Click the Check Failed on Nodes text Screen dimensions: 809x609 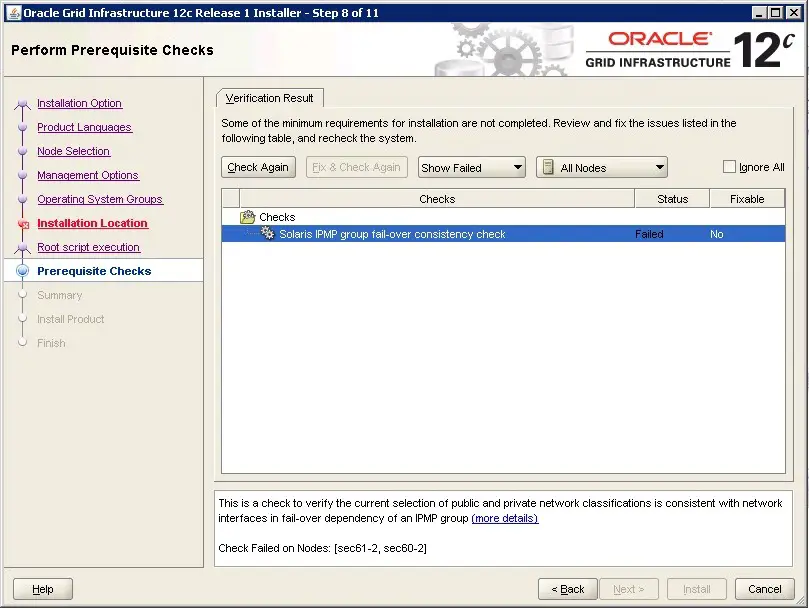322,548
